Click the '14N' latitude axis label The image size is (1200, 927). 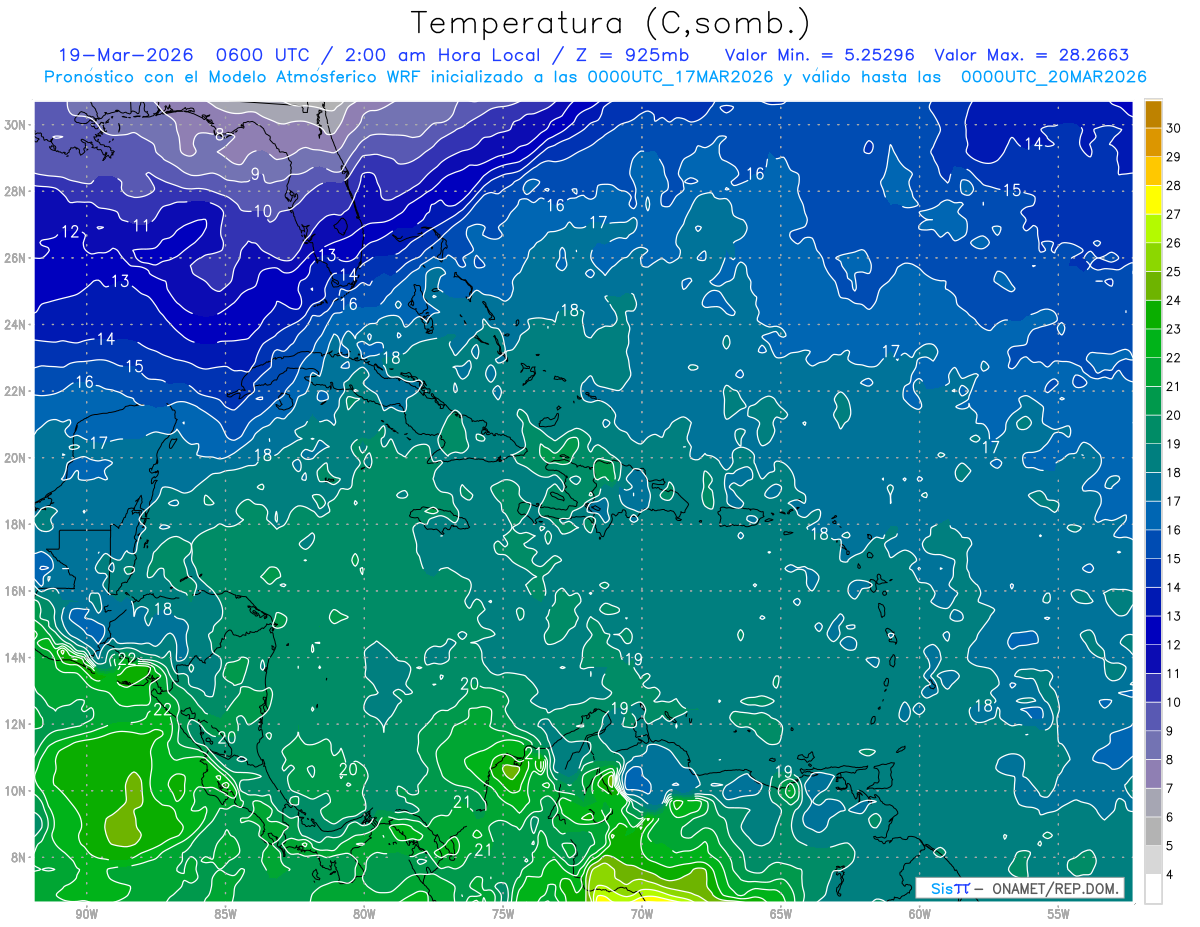coord(16,658)
